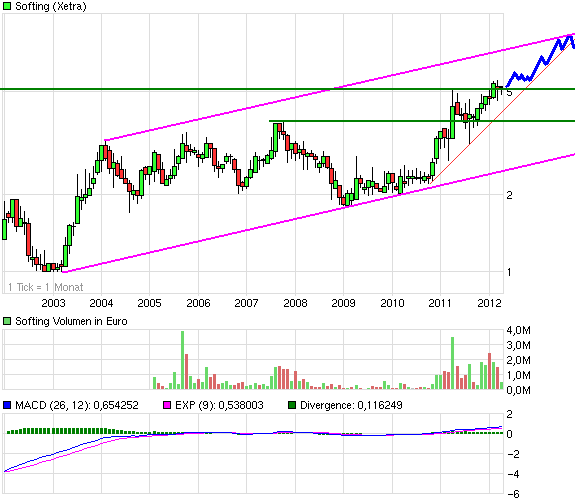Click the 3,0M volume axis label
The height and width of the screenshot is (502, 575).
click(x=519, y=345)
